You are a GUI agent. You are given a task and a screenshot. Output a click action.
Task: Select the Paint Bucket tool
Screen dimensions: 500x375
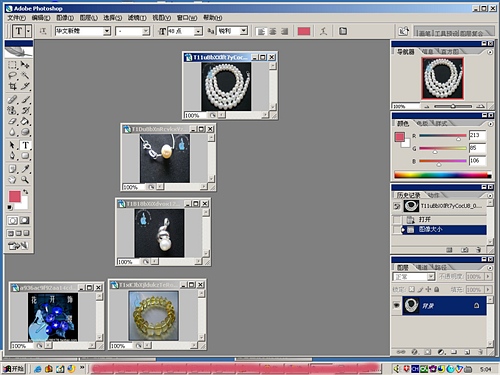[25, 121]
